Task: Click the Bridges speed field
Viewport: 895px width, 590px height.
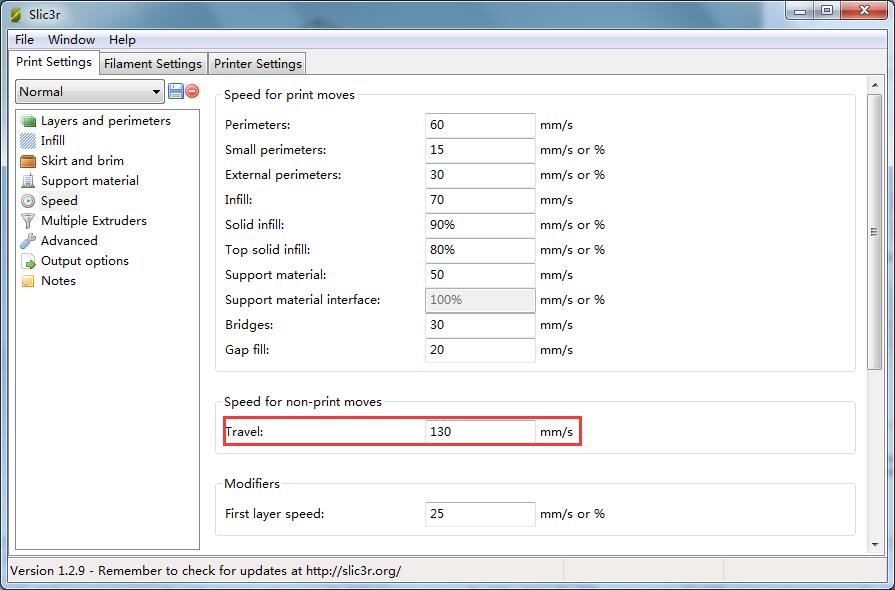Action: tap(480, 325)
